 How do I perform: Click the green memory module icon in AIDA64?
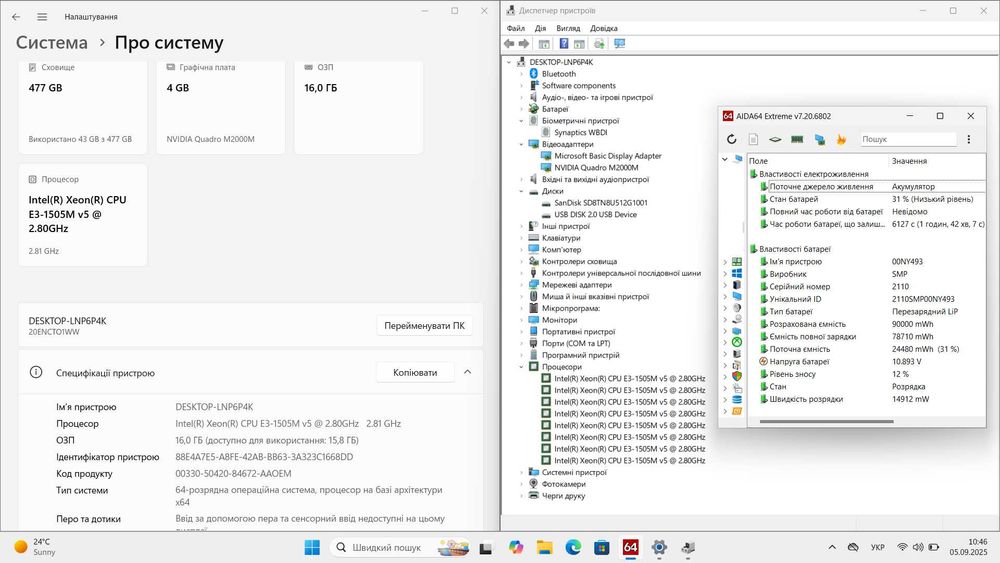pyautogui.click(x=797, y=139)
